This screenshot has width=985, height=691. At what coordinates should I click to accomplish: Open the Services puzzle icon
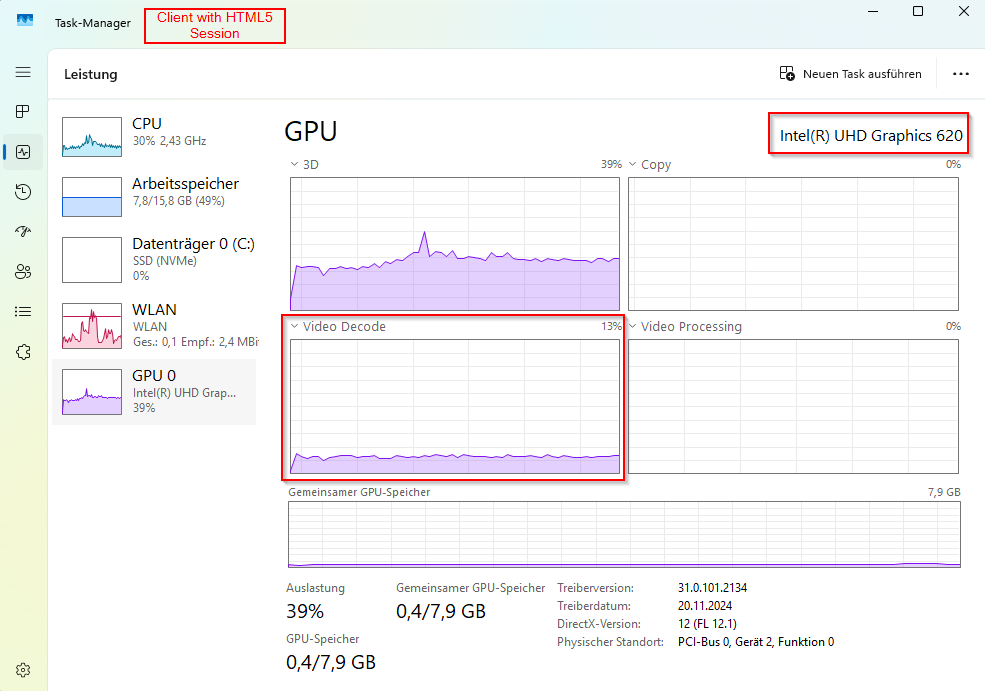tap(23, 352)
